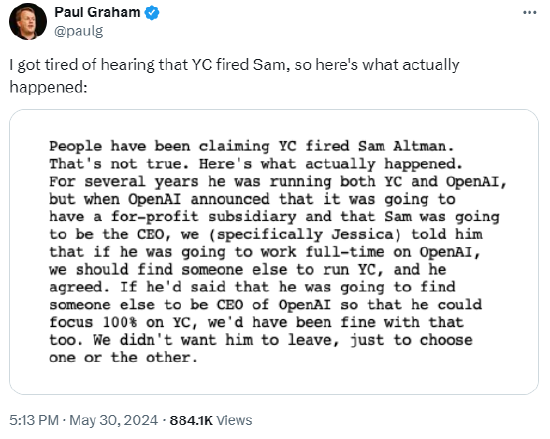Screen dimensions: 550x439
Task: Click the '(specifically Jessica)' text in the image
Action: (x=305, y=234)
